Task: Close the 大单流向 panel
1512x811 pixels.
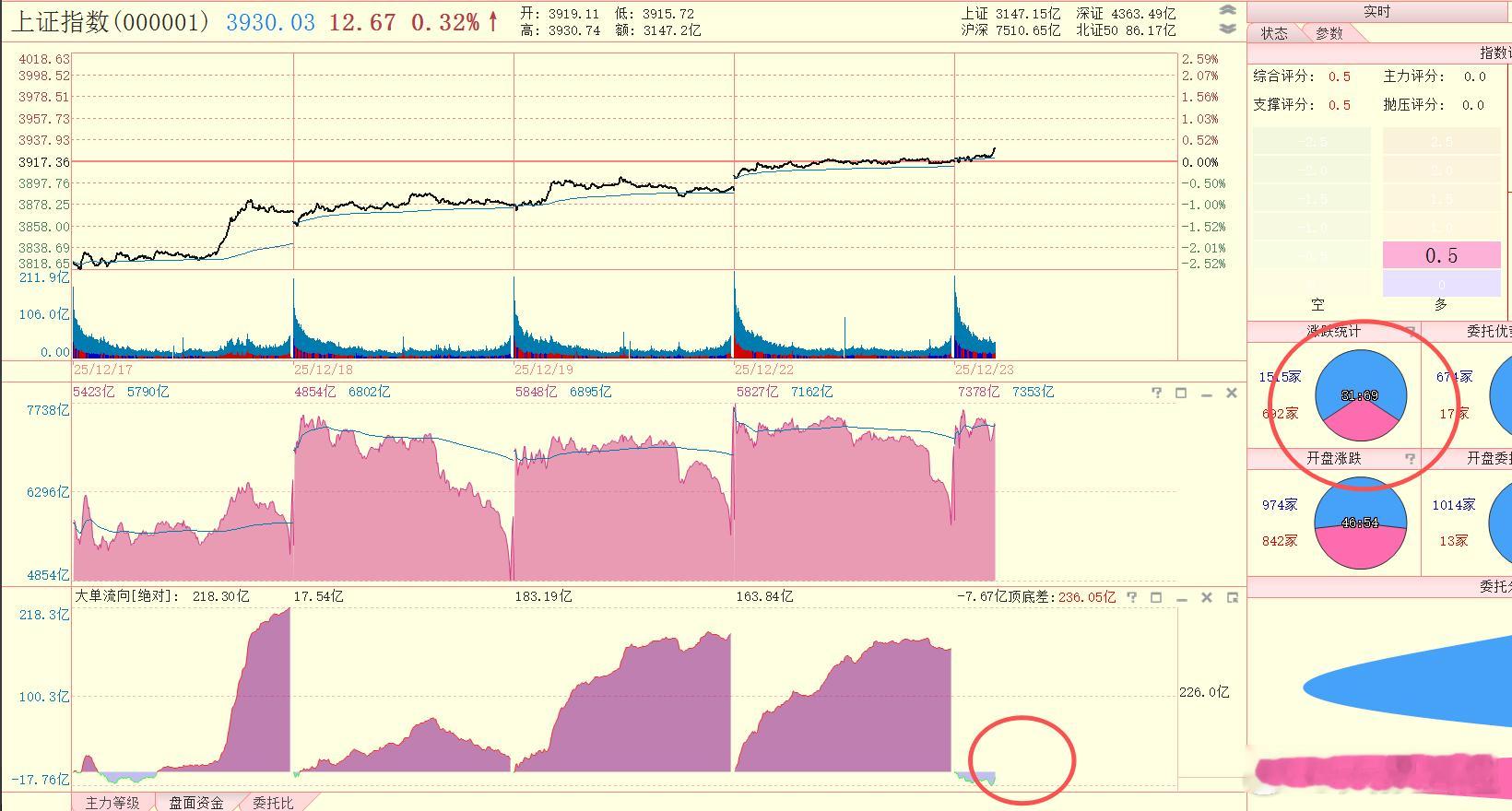Action: click(x=1206, y=597)
